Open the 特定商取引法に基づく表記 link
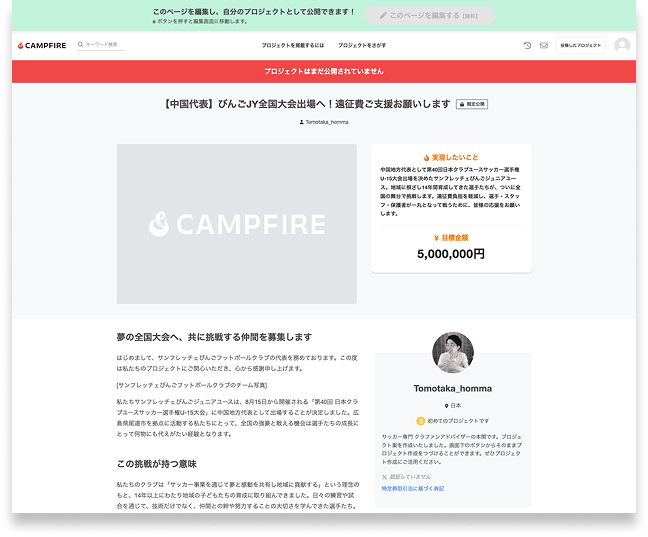This screenshot has height=537, width=648. [x=412, y=488]
